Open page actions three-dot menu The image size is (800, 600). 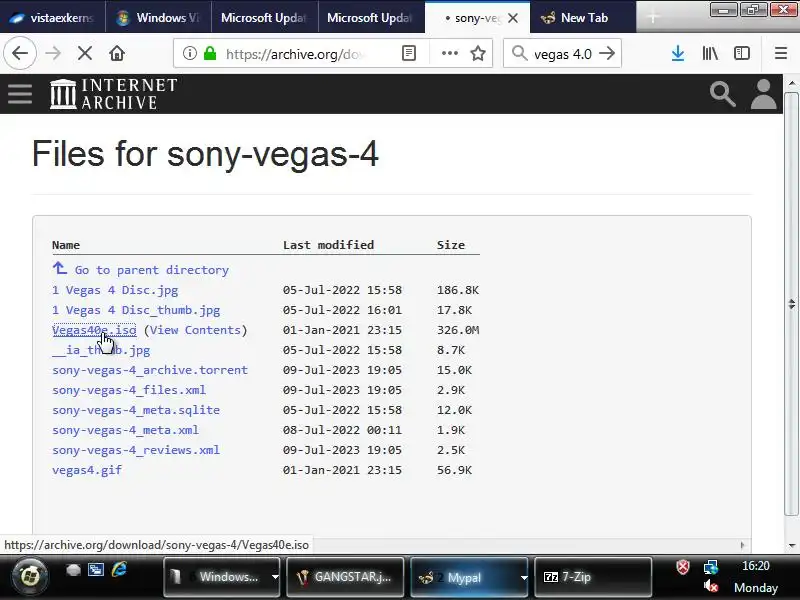[449, 53]
